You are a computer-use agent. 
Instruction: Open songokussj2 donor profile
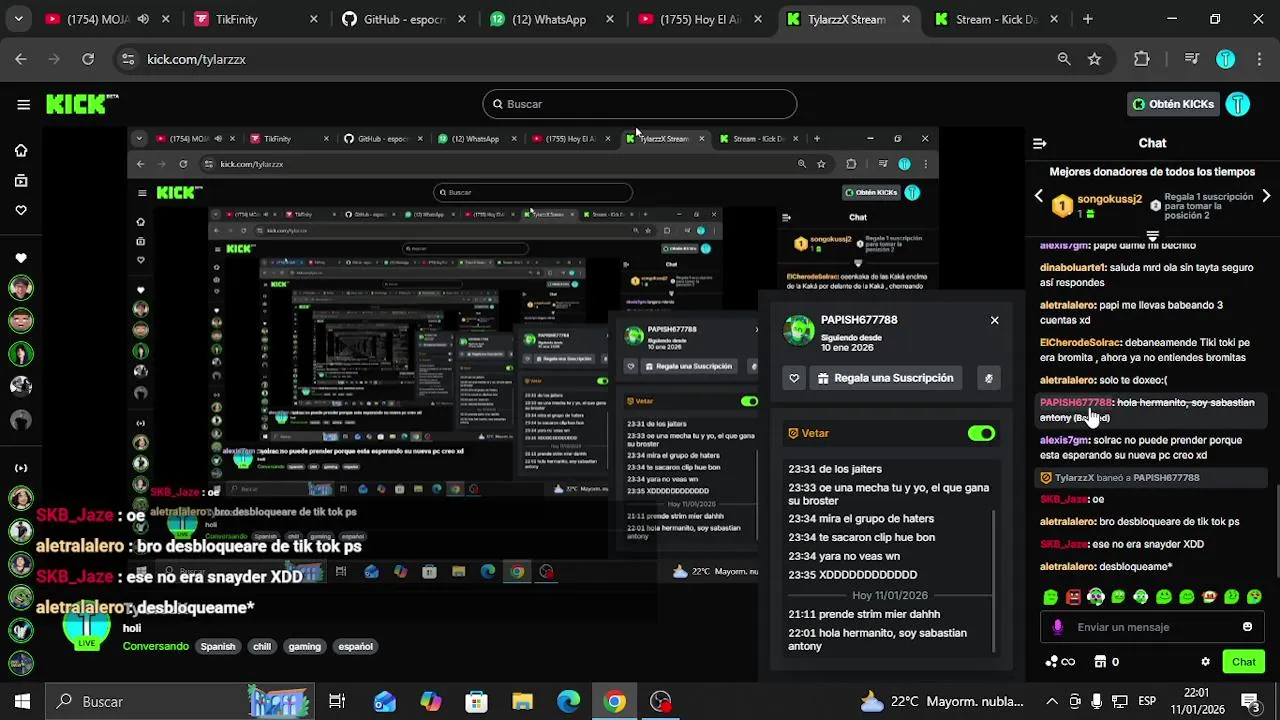[1110, 199]
